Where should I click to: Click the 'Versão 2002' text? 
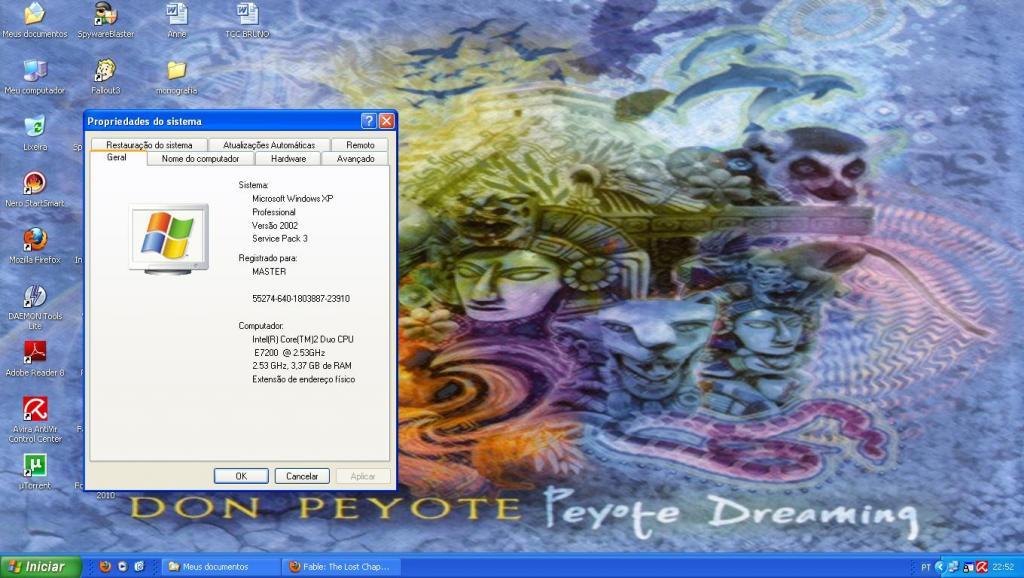275,225
